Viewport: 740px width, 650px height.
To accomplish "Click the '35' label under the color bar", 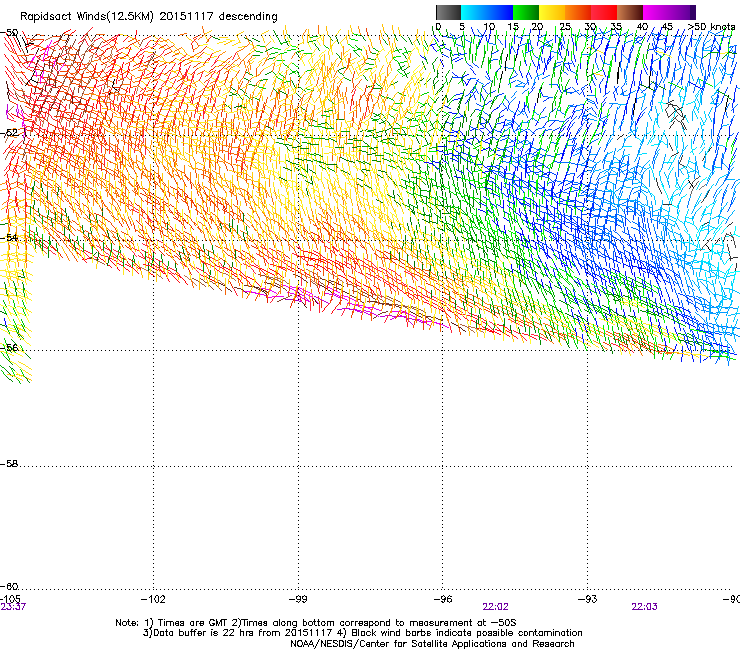I will [616, 26].
